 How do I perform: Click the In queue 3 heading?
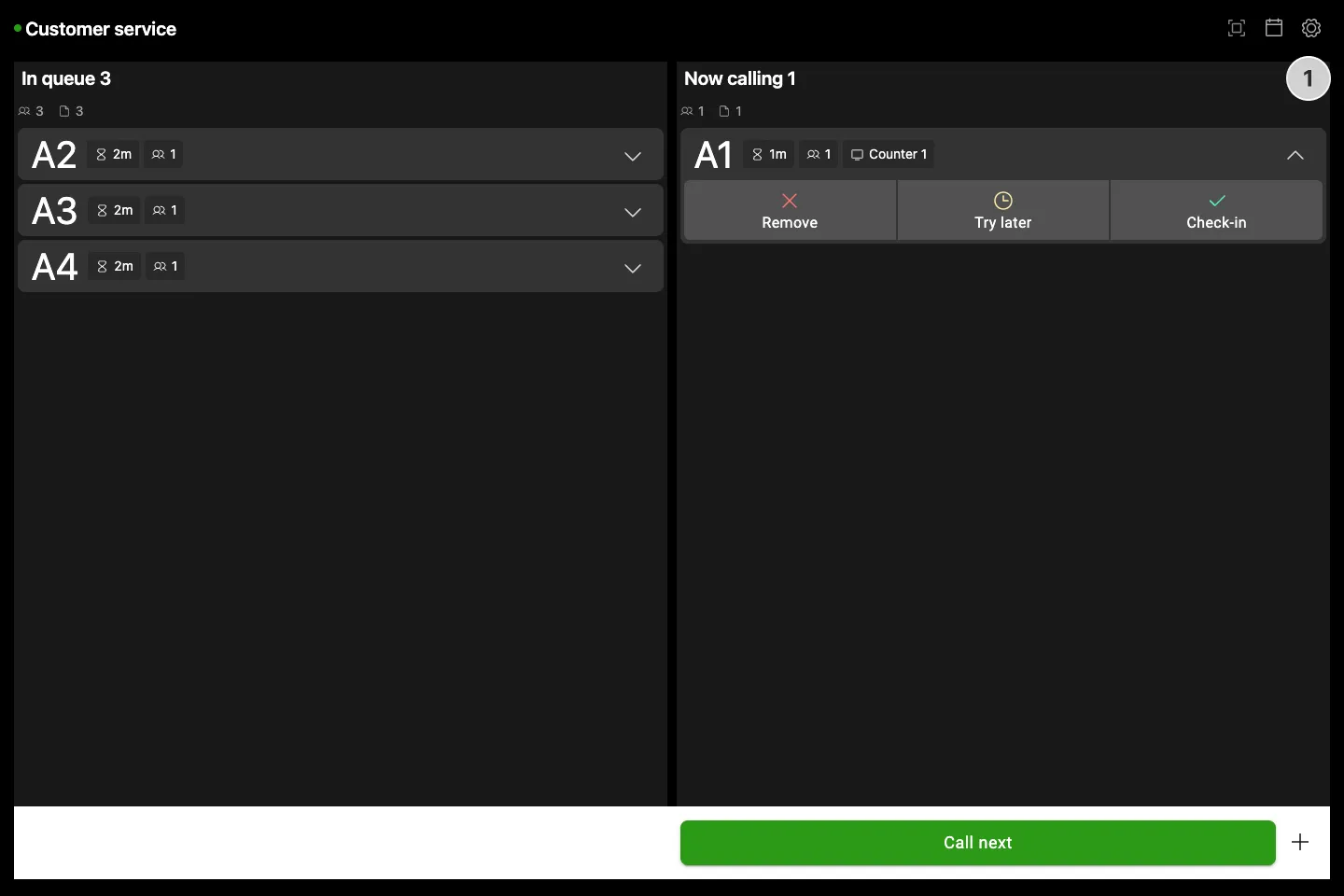pos(66,79)
